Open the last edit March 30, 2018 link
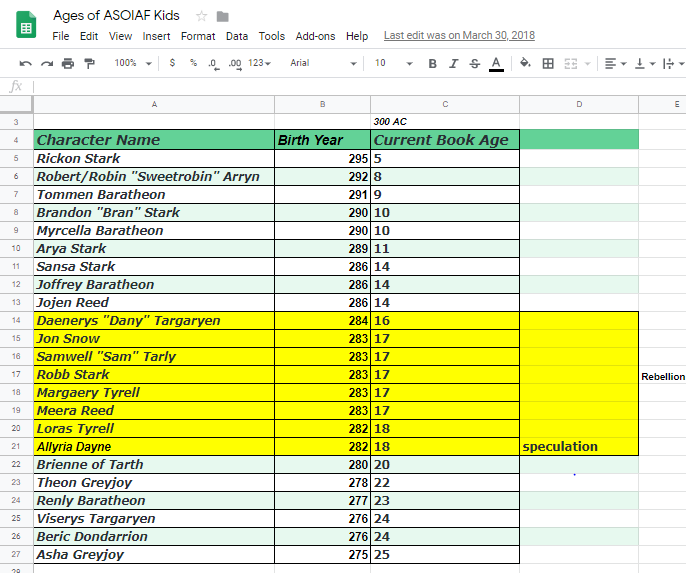The height and width of the screenshot is (573, 686). (459, 35)
